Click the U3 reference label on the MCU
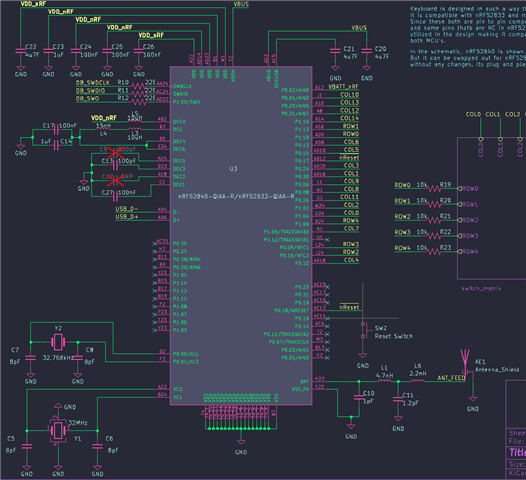526x480 pixels. click(x=233, y=169)
